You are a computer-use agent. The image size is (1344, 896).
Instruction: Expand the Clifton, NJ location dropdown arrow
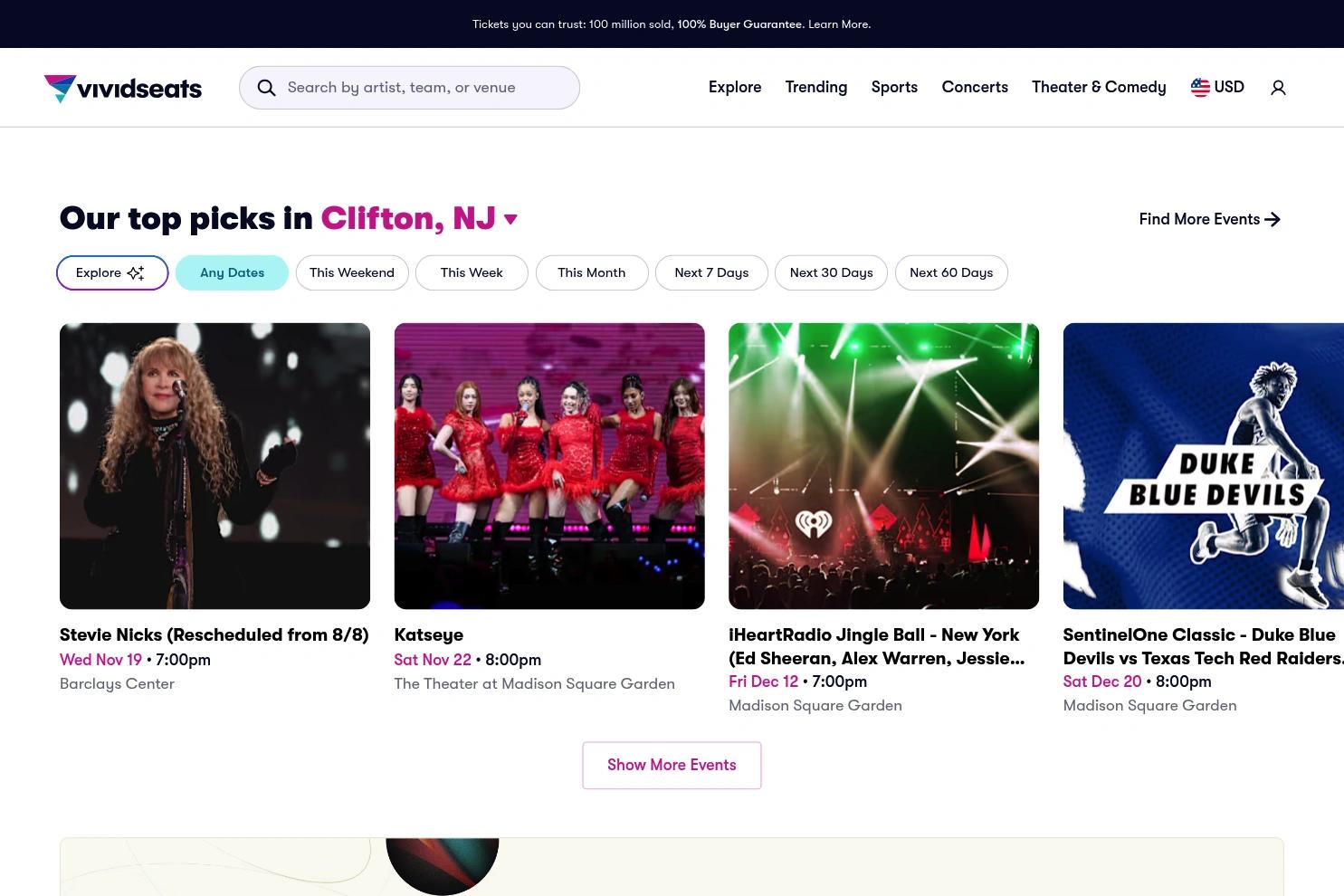[x=510, y=219]
